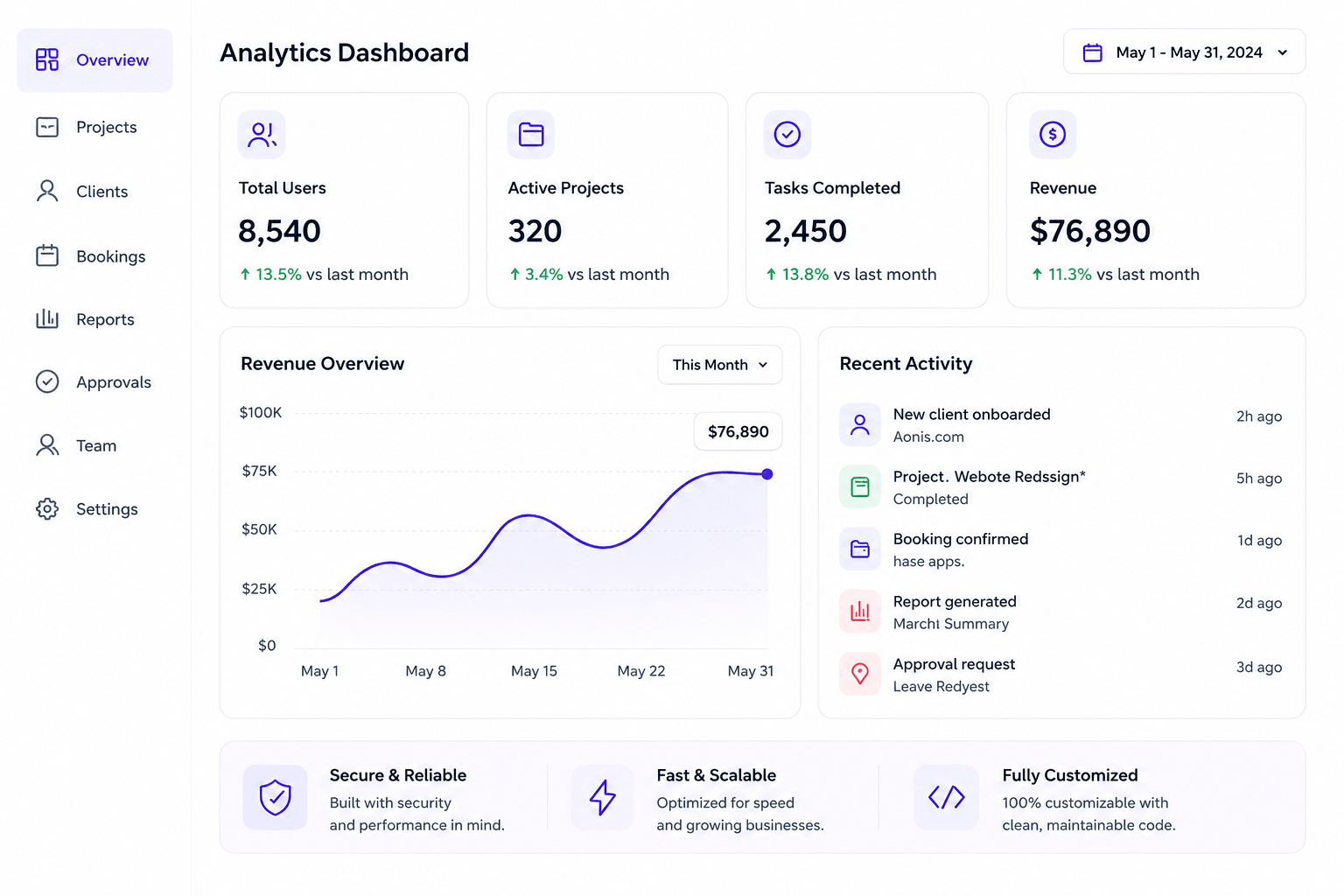Click the Overview grid icon in sidebar

click(47, 59)
